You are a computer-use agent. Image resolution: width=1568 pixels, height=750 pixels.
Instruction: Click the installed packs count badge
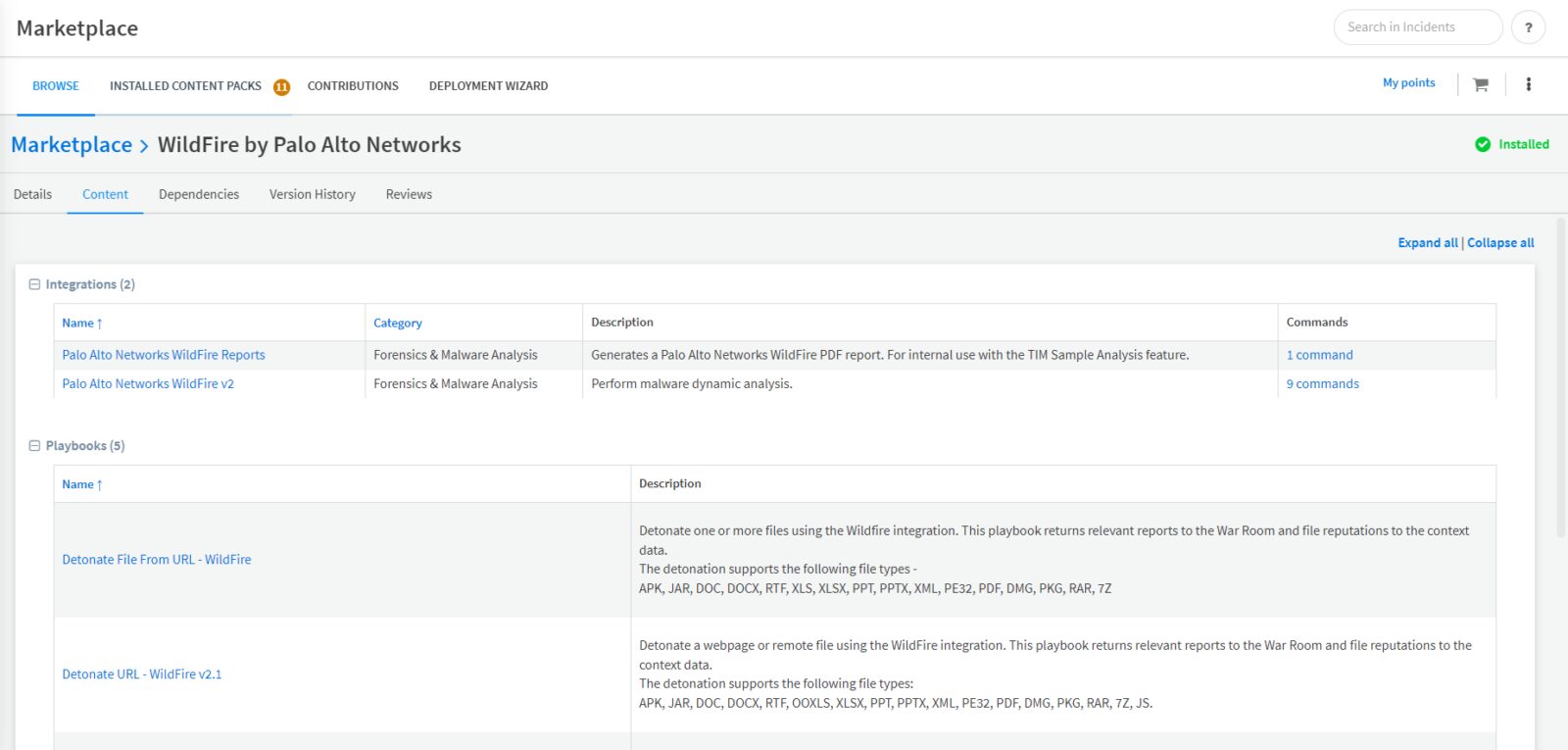coord(281,86)
